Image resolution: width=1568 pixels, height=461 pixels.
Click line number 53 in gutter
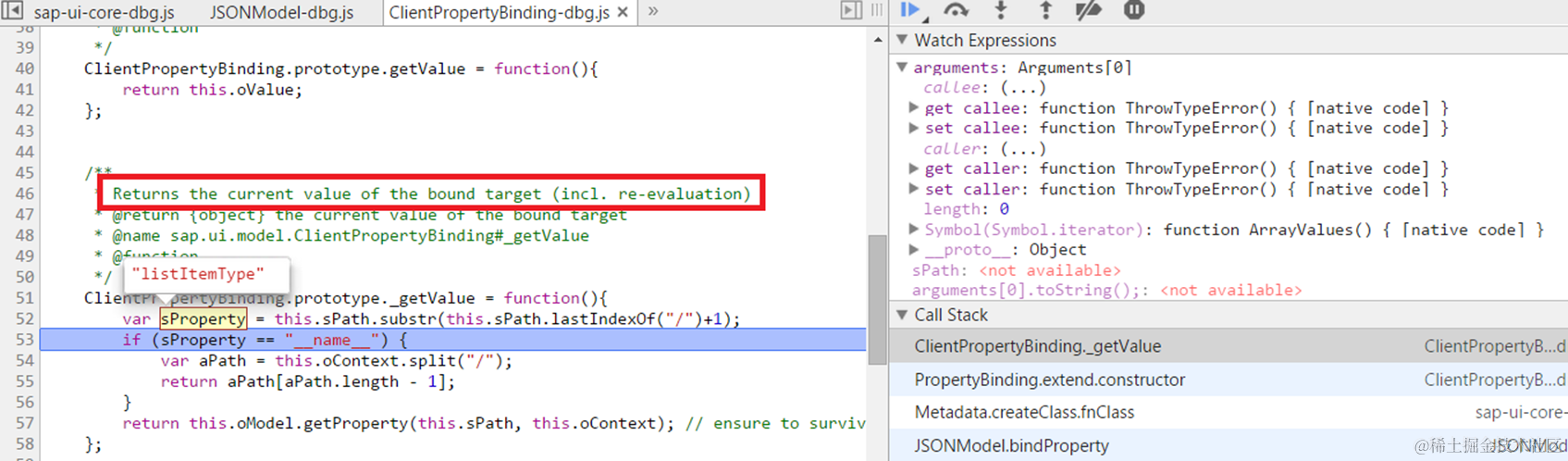click(x=25, y=340)
